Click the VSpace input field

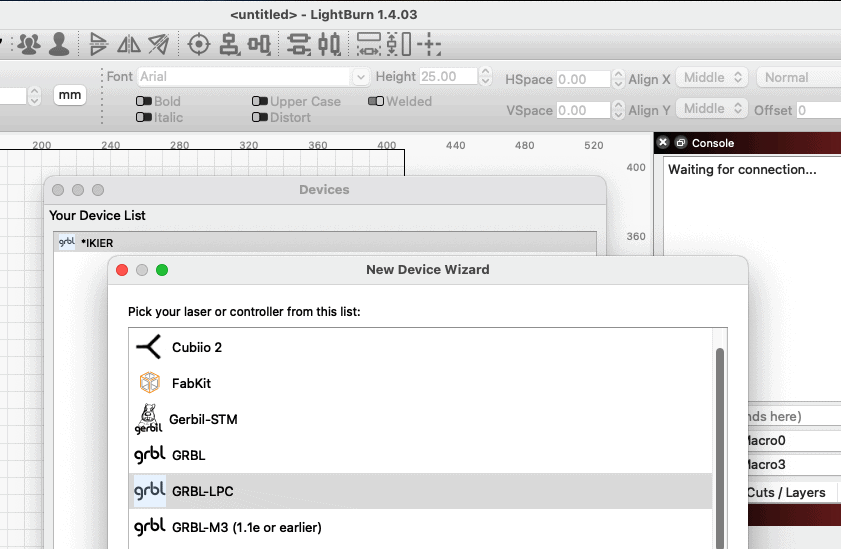coord(583,110)
